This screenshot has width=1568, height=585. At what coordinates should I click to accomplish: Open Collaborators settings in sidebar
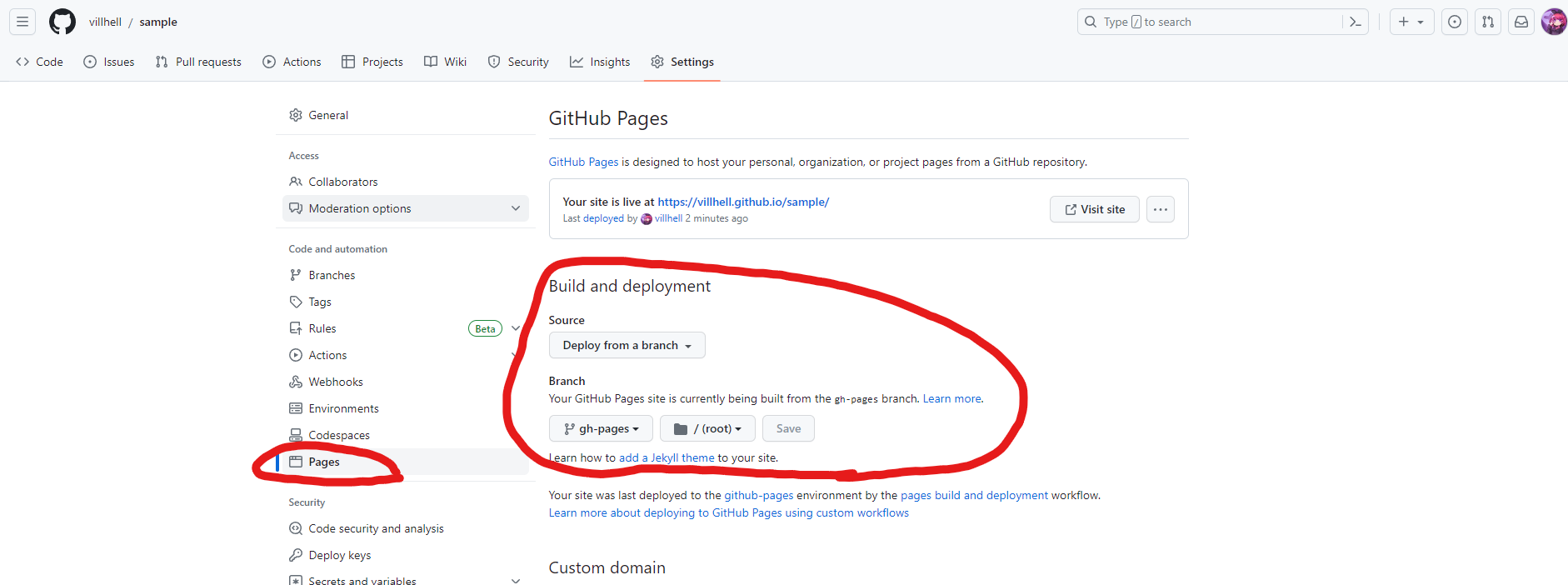tap(406, 182)
